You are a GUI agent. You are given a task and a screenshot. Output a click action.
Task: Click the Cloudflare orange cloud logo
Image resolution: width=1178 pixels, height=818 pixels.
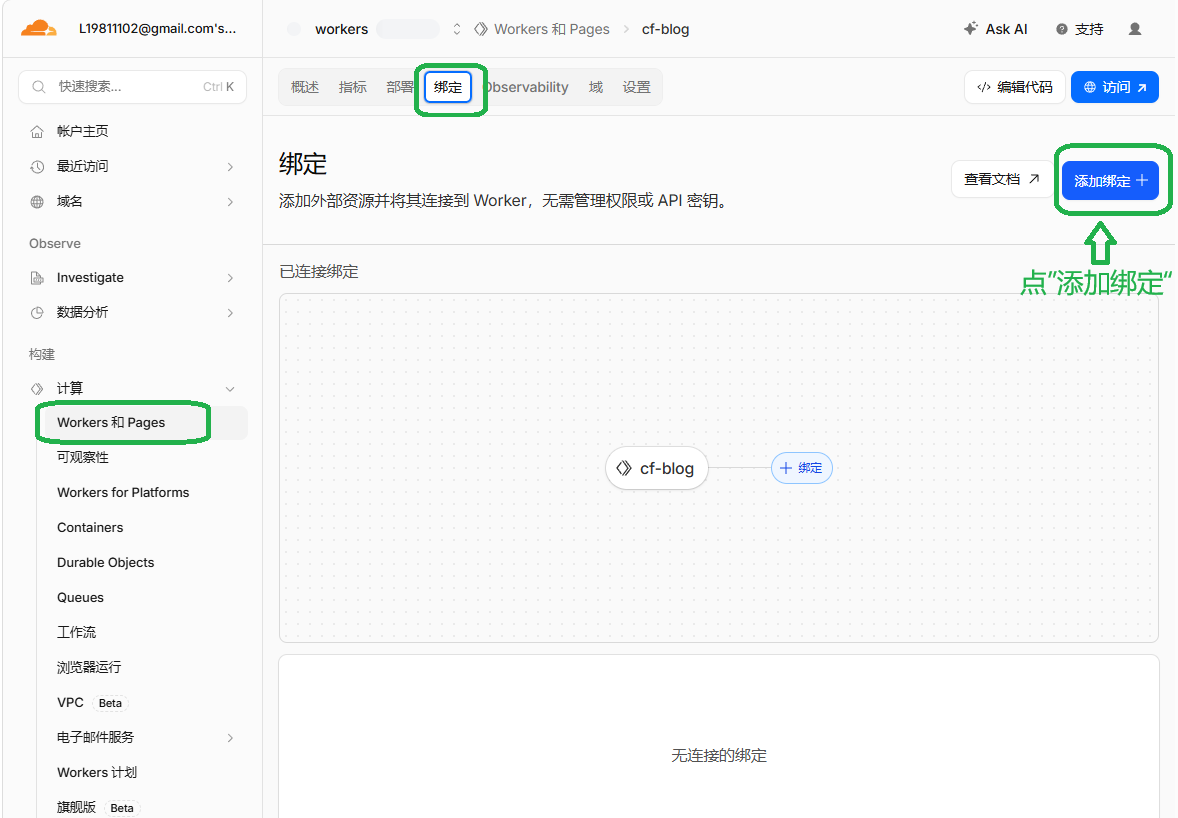click(38, 29)
